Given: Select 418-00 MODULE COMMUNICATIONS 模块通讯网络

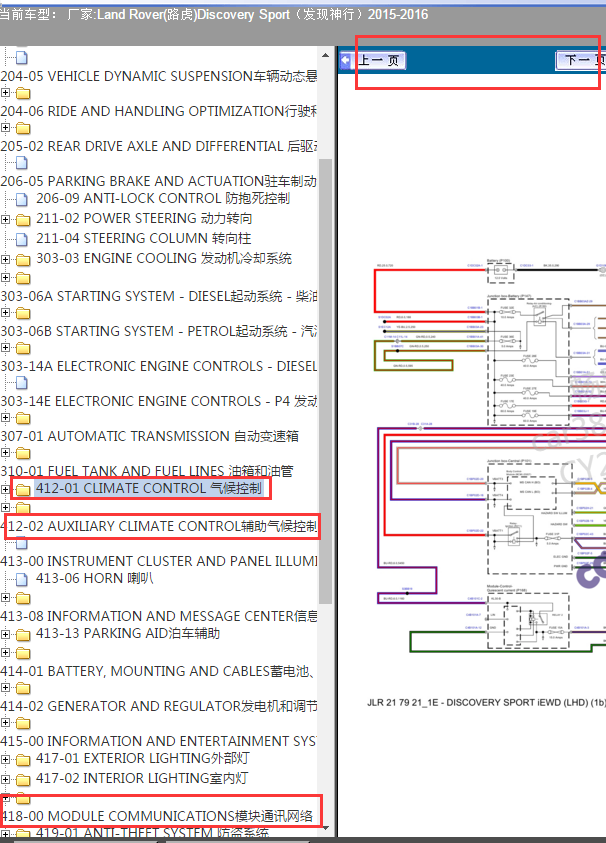Looking at the screenshot, I should [157, 816].
